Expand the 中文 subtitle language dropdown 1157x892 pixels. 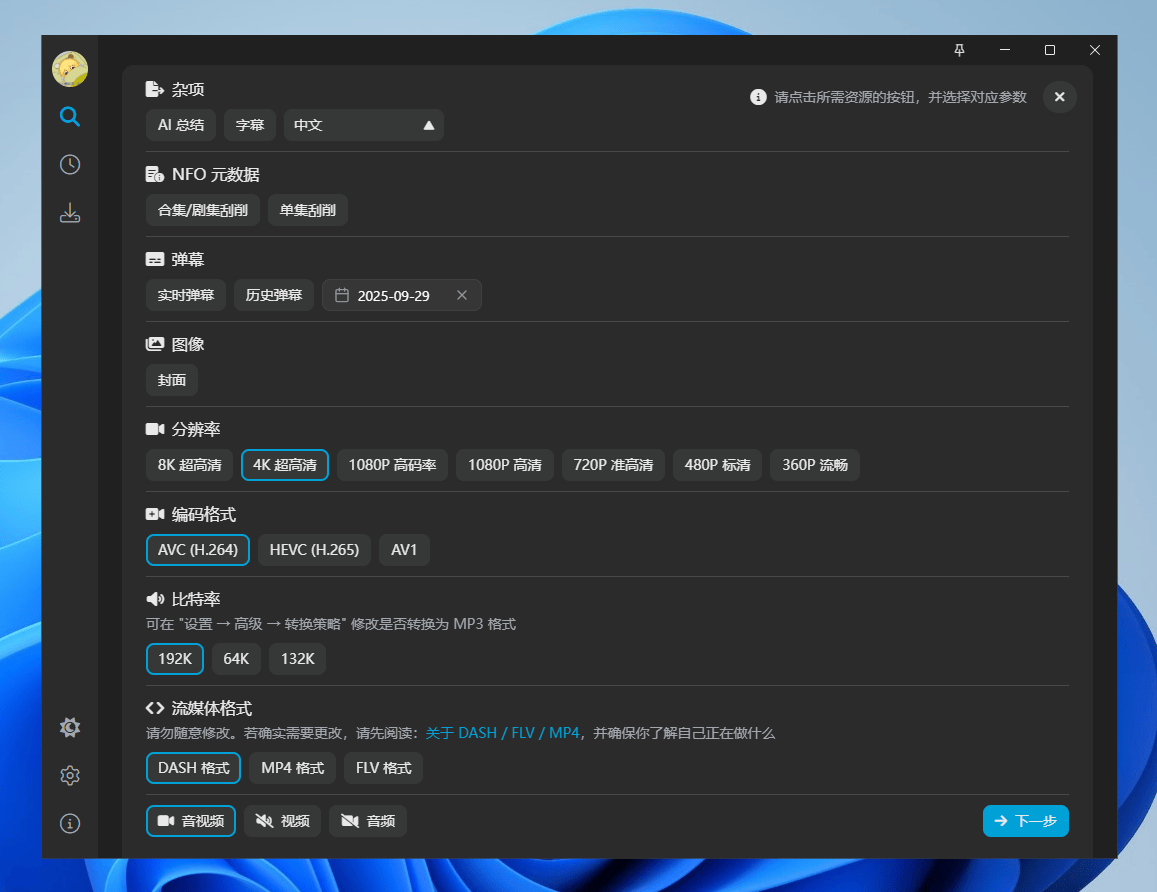click(364, 125)
